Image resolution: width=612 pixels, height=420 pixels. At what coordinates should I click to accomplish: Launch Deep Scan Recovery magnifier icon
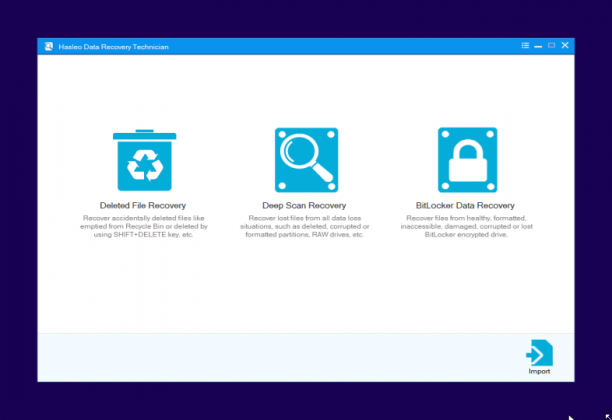(x=306, y=160)
